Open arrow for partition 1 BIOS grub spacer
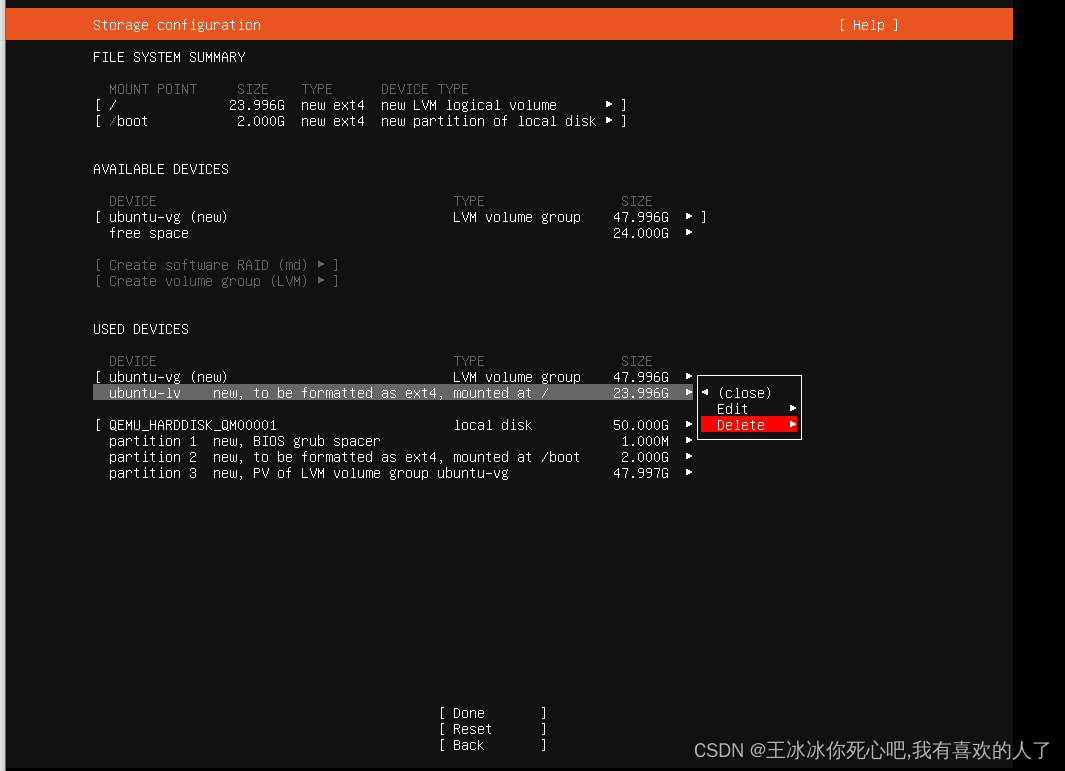 tap(689, 441)
